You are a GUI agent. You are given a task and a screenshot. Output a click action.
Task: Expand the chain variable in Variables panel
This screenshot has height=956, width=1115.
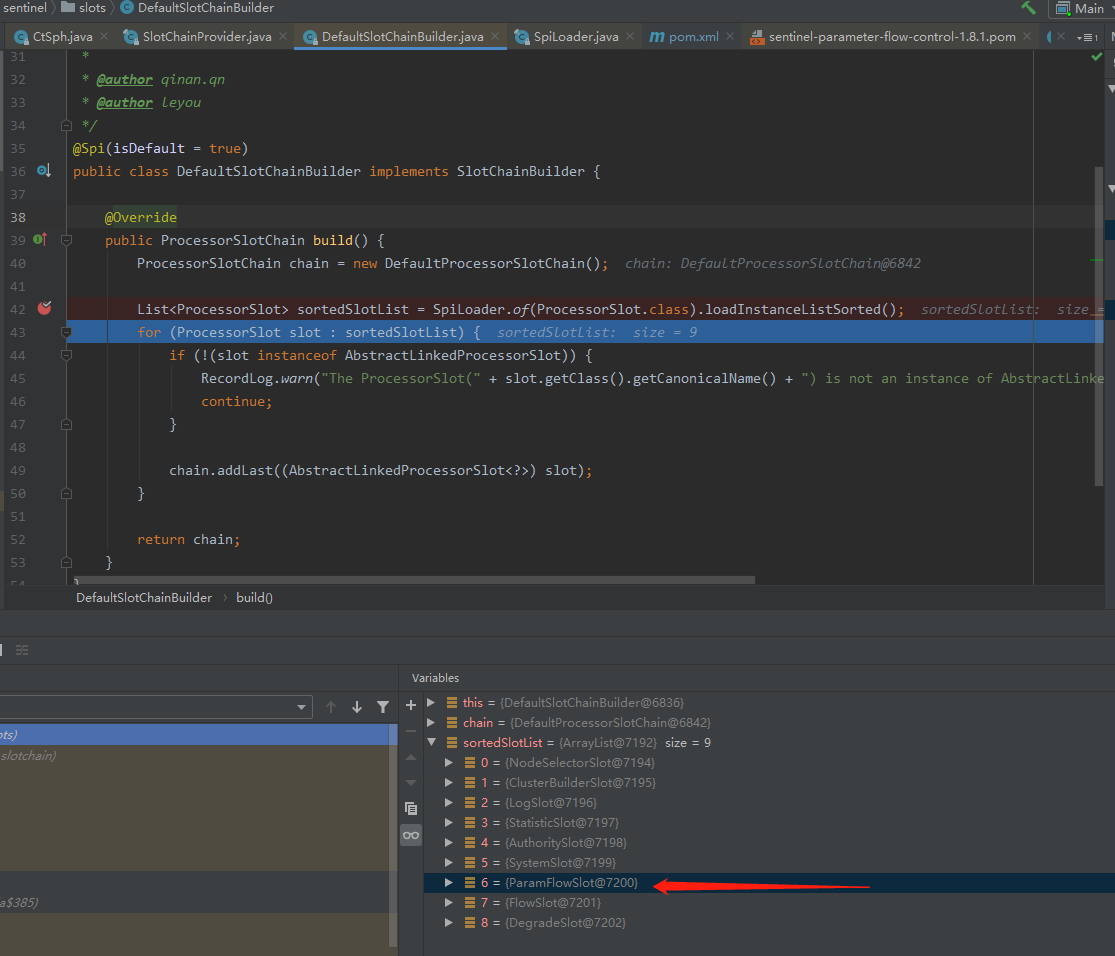coord(430,722)
